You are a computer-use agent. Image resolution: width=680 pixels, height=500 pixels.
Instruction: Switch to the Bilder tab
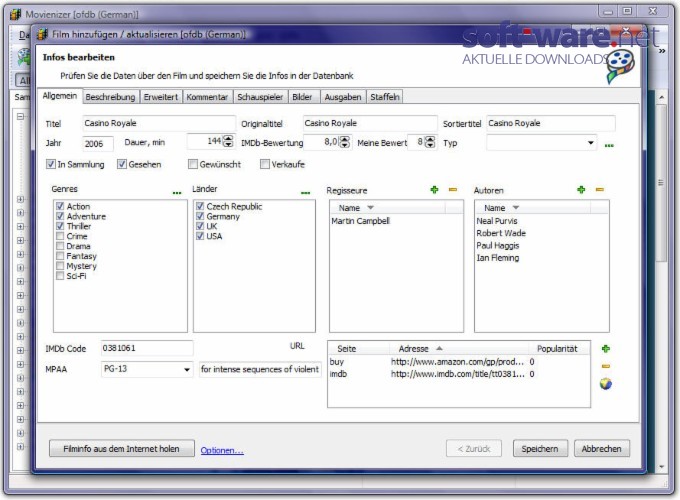coord(302,97)
